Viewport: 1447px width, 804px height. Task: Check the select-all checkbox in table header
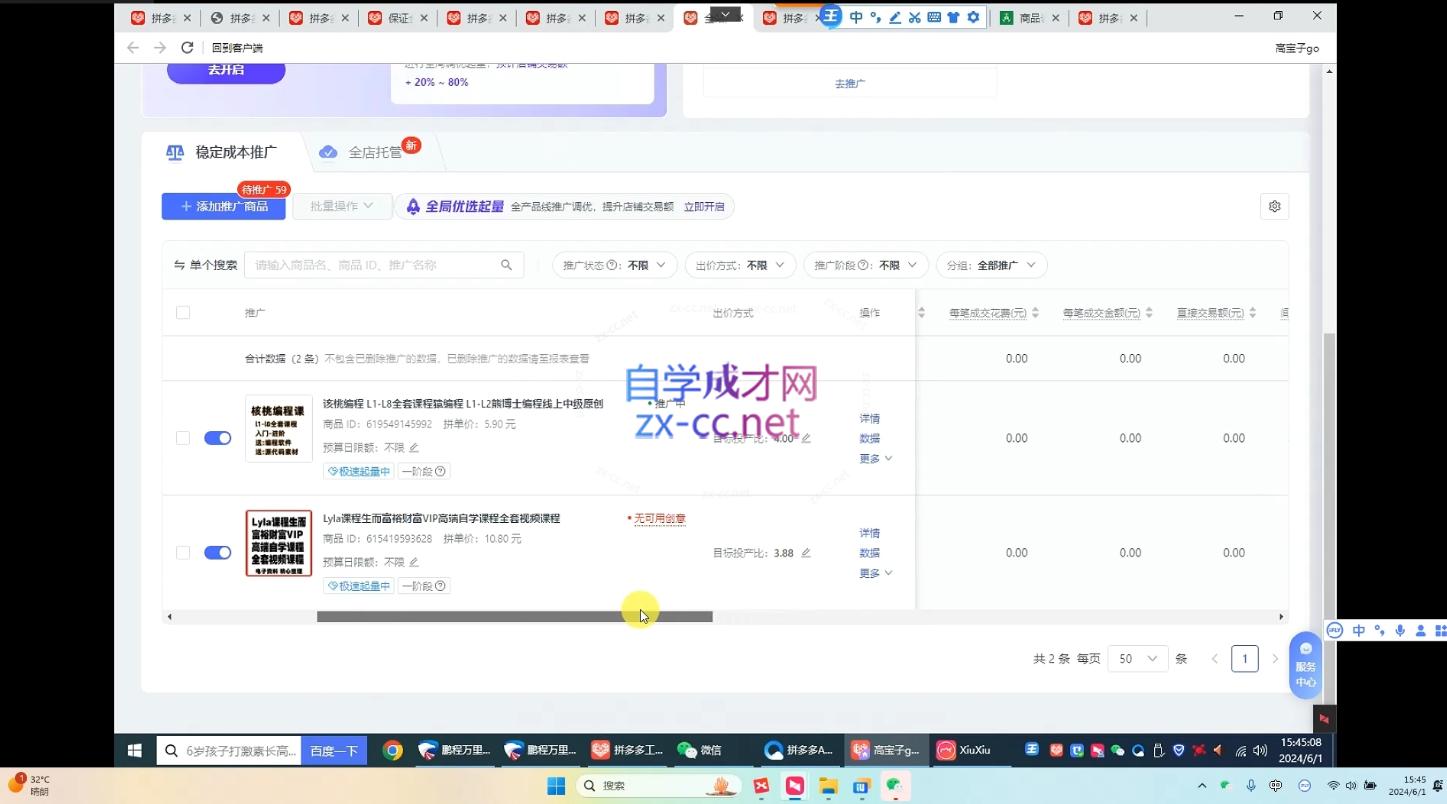point(183,313)
